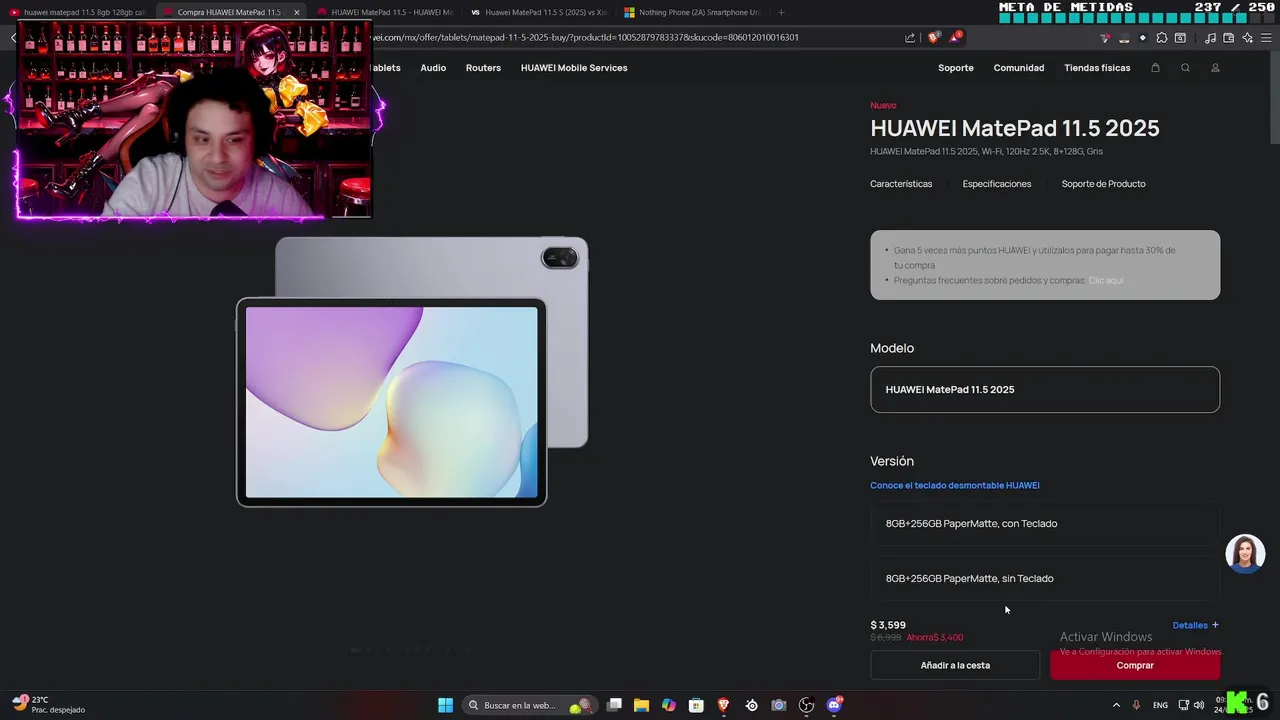Viewport: 1280px width, 720px height.
Task: Switch to Compra HUAWEI MatePad 11.5 browser tab
Action: click(230, 12)
